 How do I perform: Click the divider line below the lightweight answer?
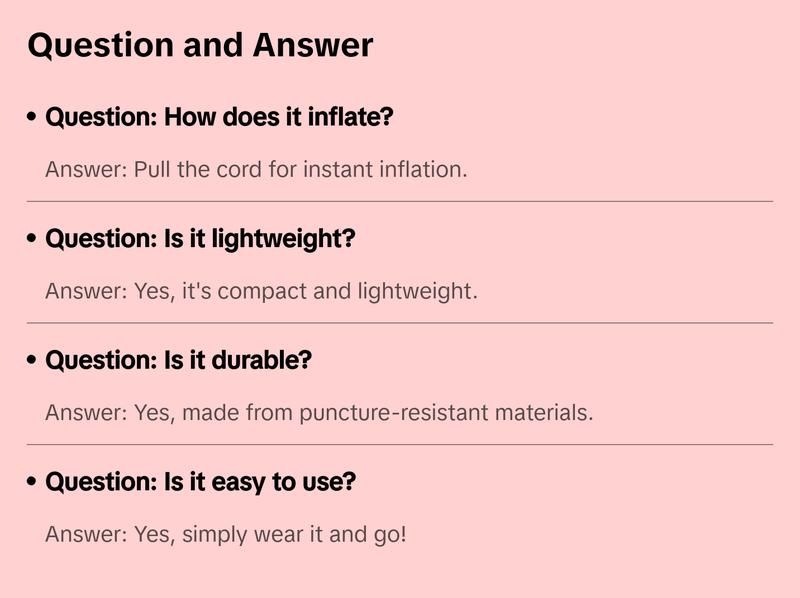tap(400, 323)
